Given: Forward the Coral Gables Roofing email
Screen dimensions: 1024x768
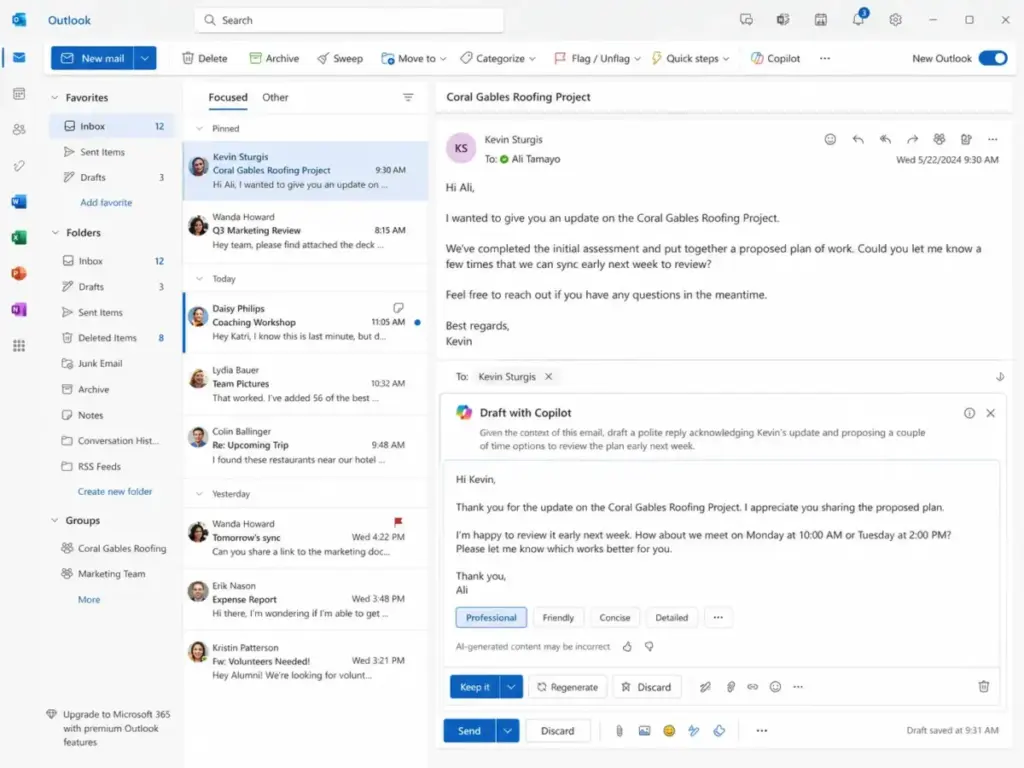Looking at the screenshot, I should [x=912, y=139].
